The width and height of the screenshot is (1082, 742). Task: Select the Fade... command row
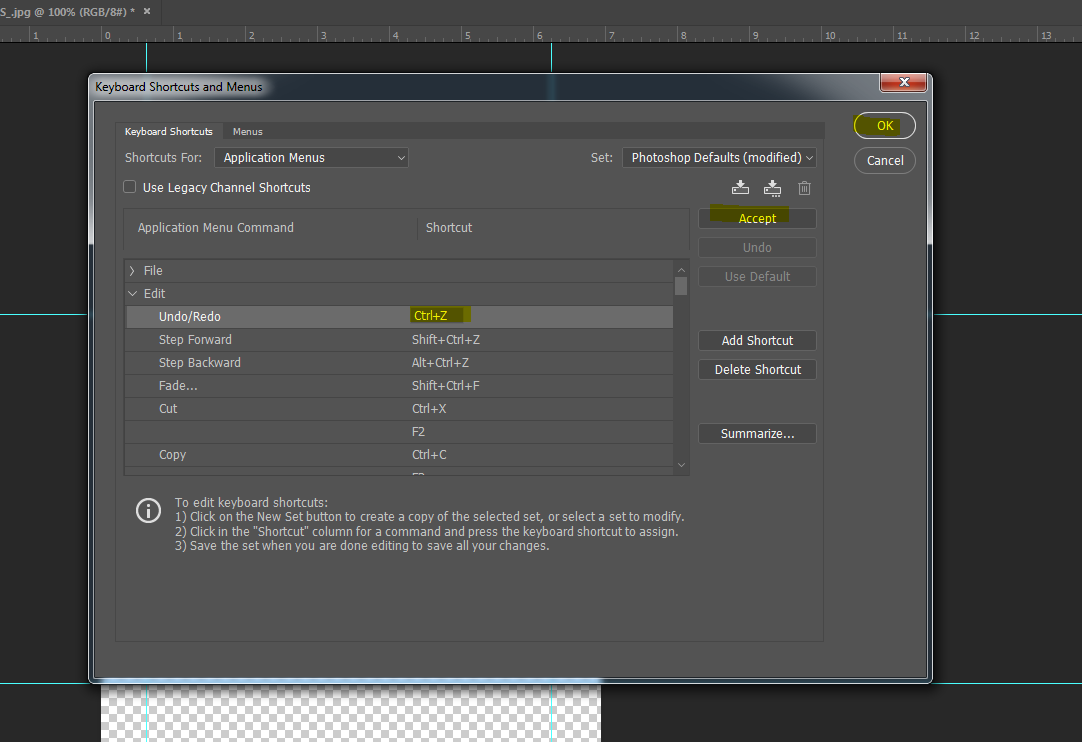pyautogui.click(x=399, y=386)
